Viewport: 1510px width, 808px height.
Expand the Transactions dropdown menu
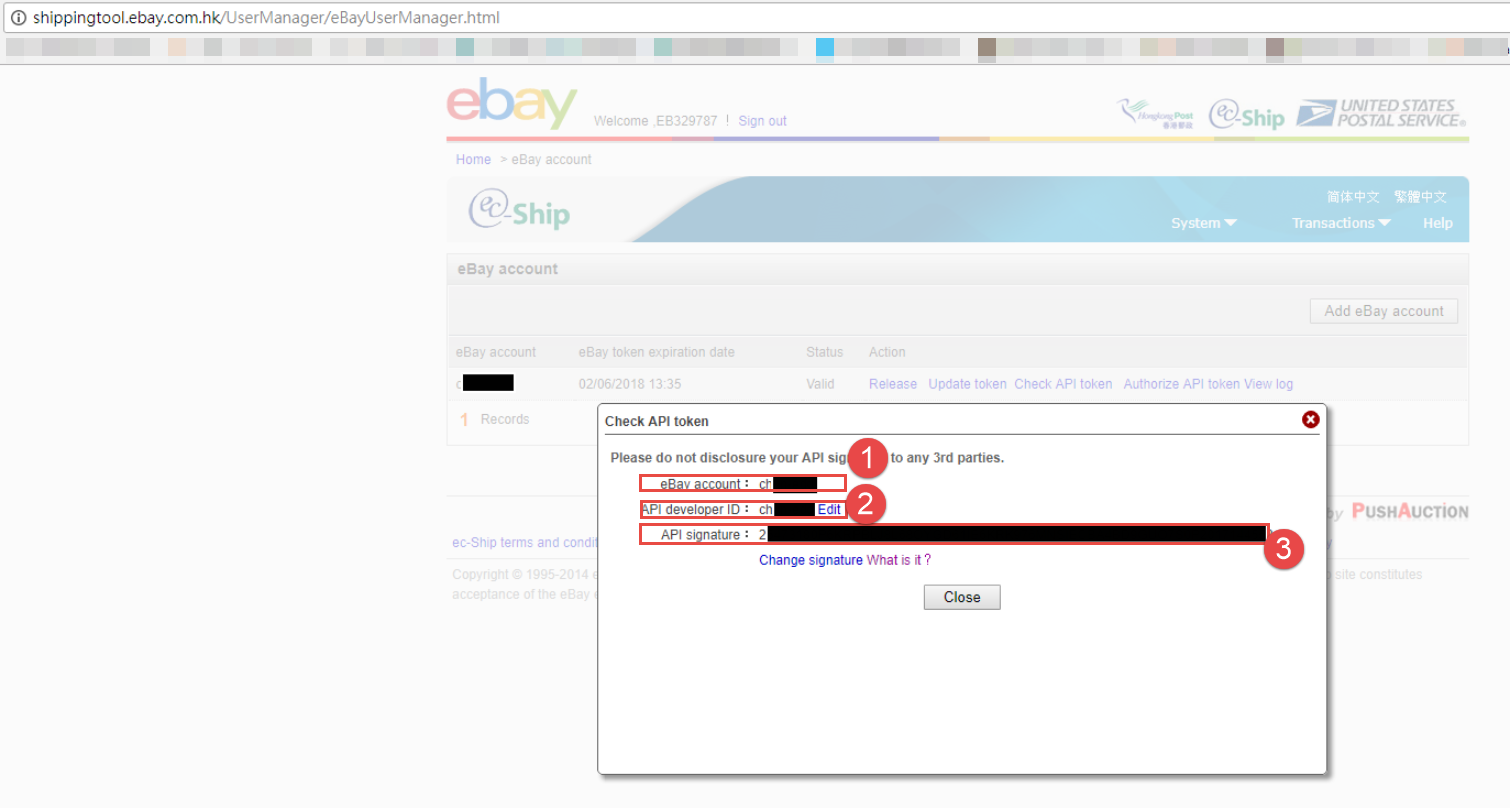1341,223
